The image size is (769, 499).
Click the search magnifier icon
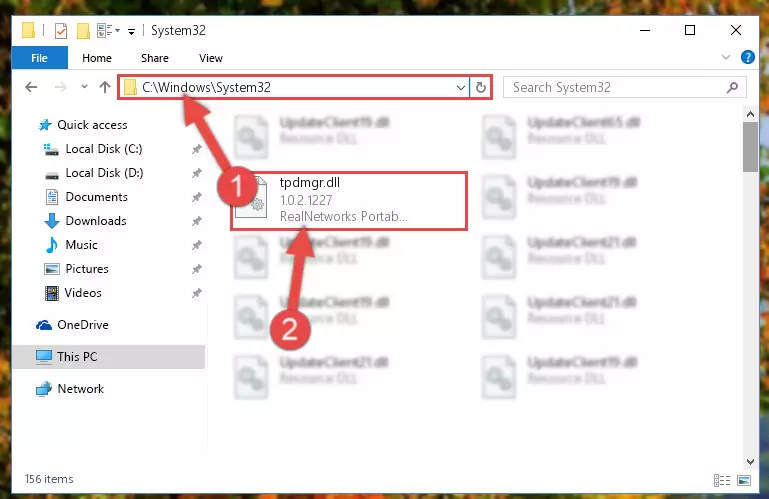[x=732, y=87]
